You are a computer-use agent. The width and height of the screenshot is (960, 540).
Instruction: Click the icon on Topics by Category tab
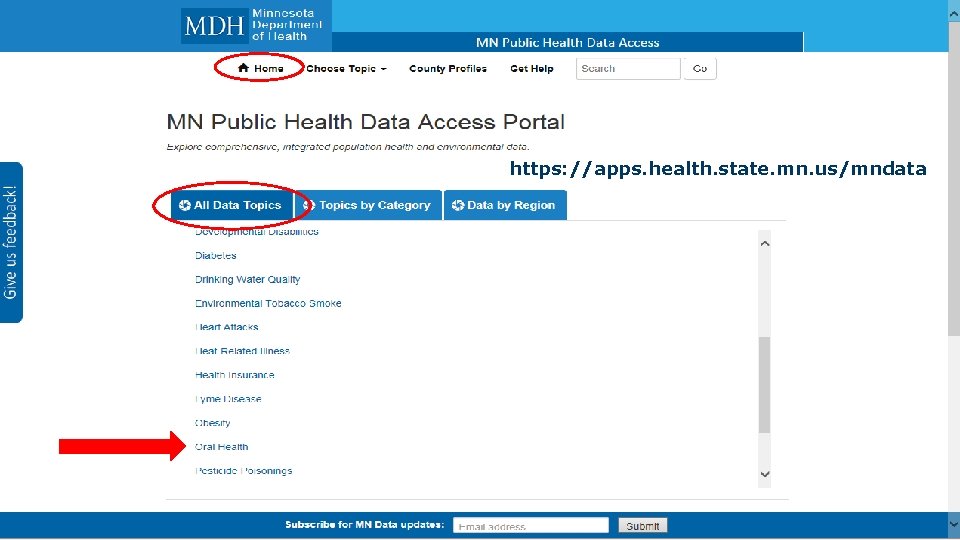(310, 205)
